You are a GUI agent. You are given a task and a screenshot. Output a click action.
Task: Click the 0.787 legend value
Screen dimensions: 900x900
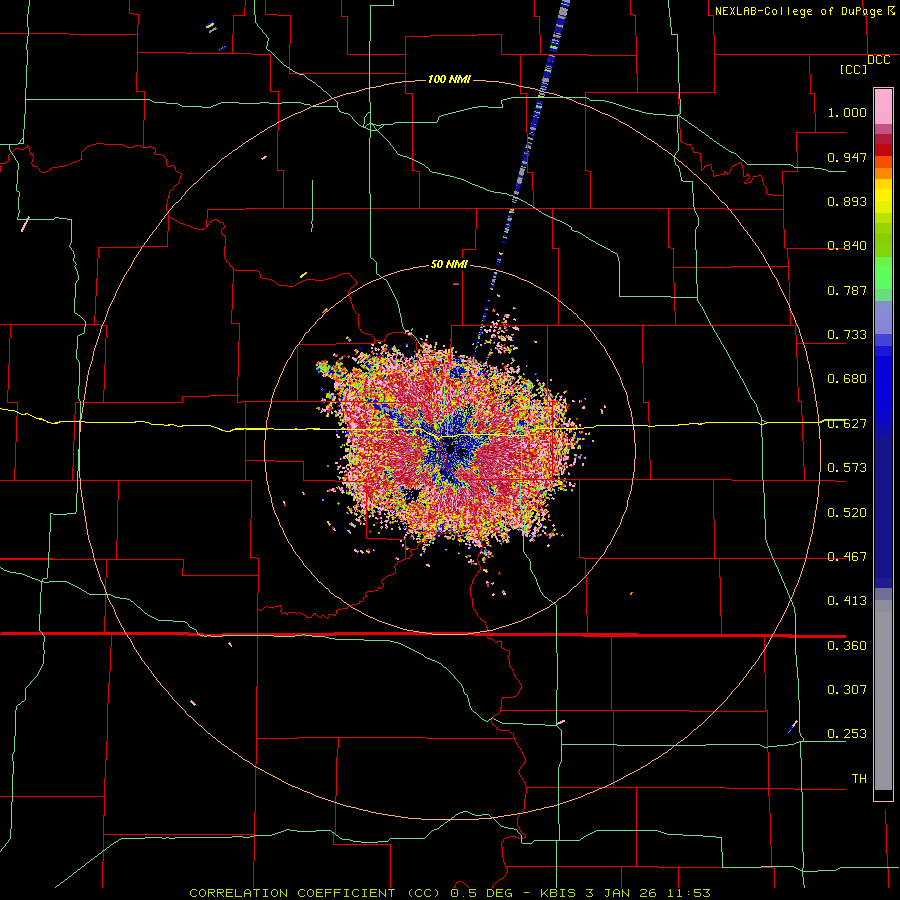[847, 290]
